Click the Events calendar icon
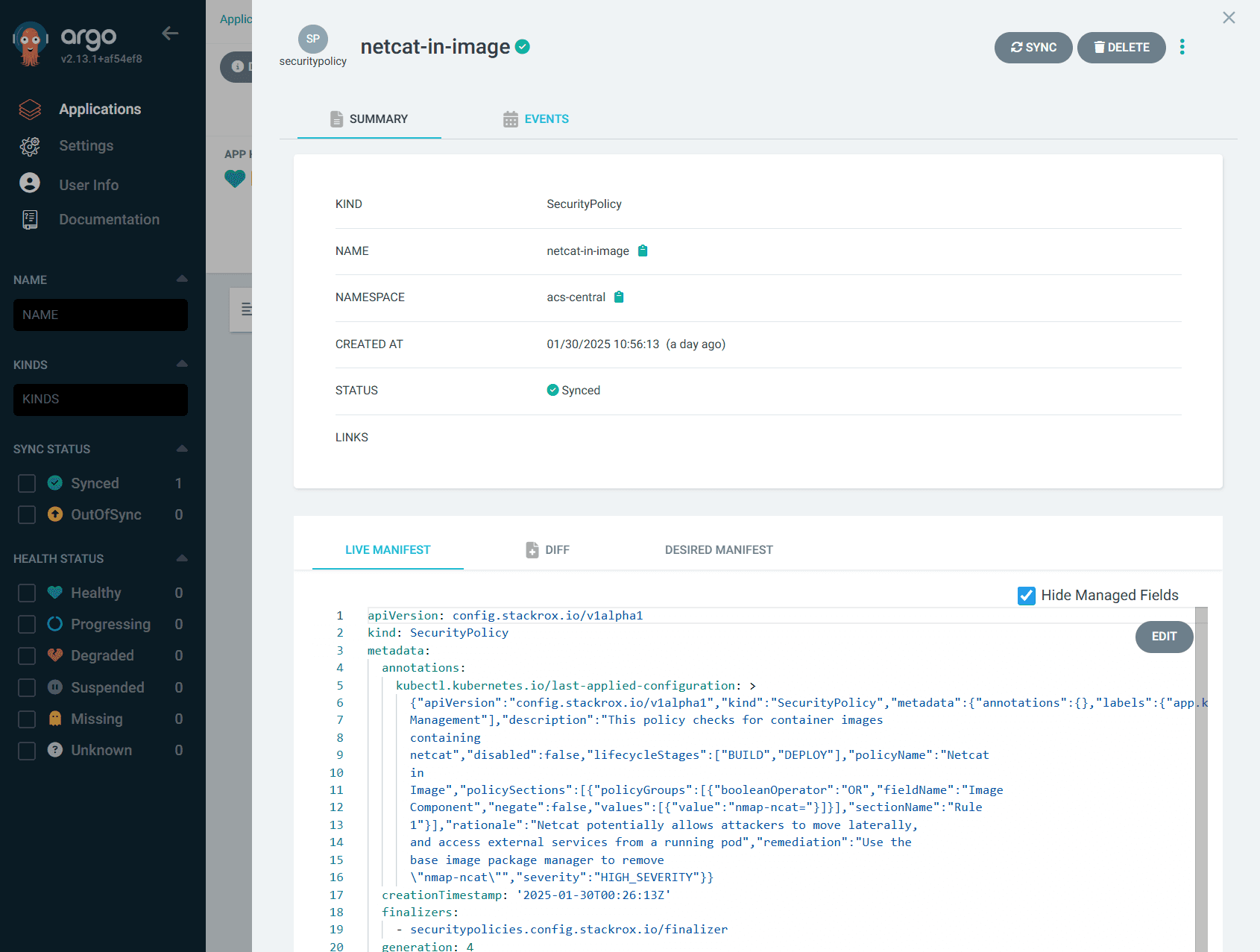Image resolution: width=1260 pixels, height=952 pixels. click(511, 119)
